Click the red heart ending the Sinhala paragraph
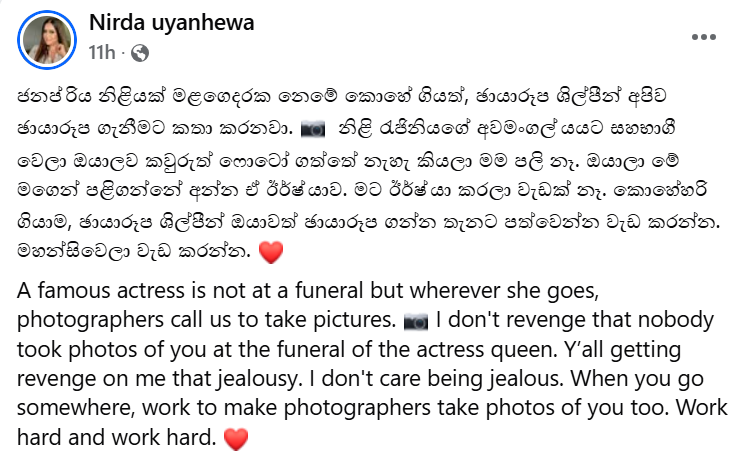Screen dimensions: 741x463 coord(271,252)
